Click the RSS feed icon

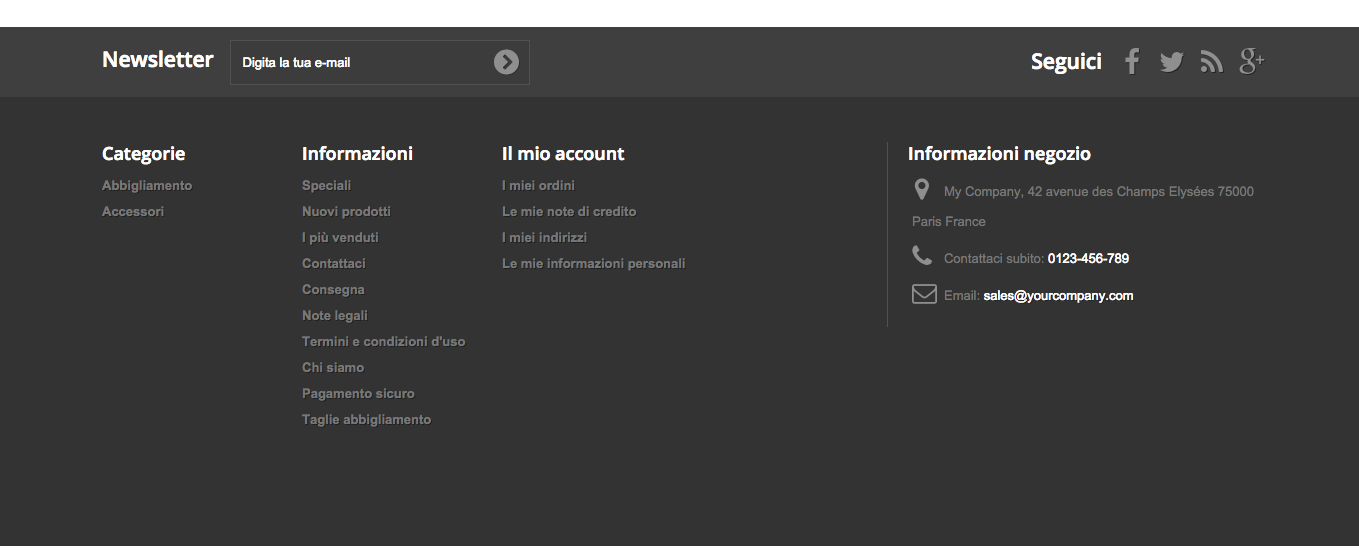pyautogui.click(x=1212, y=62)
